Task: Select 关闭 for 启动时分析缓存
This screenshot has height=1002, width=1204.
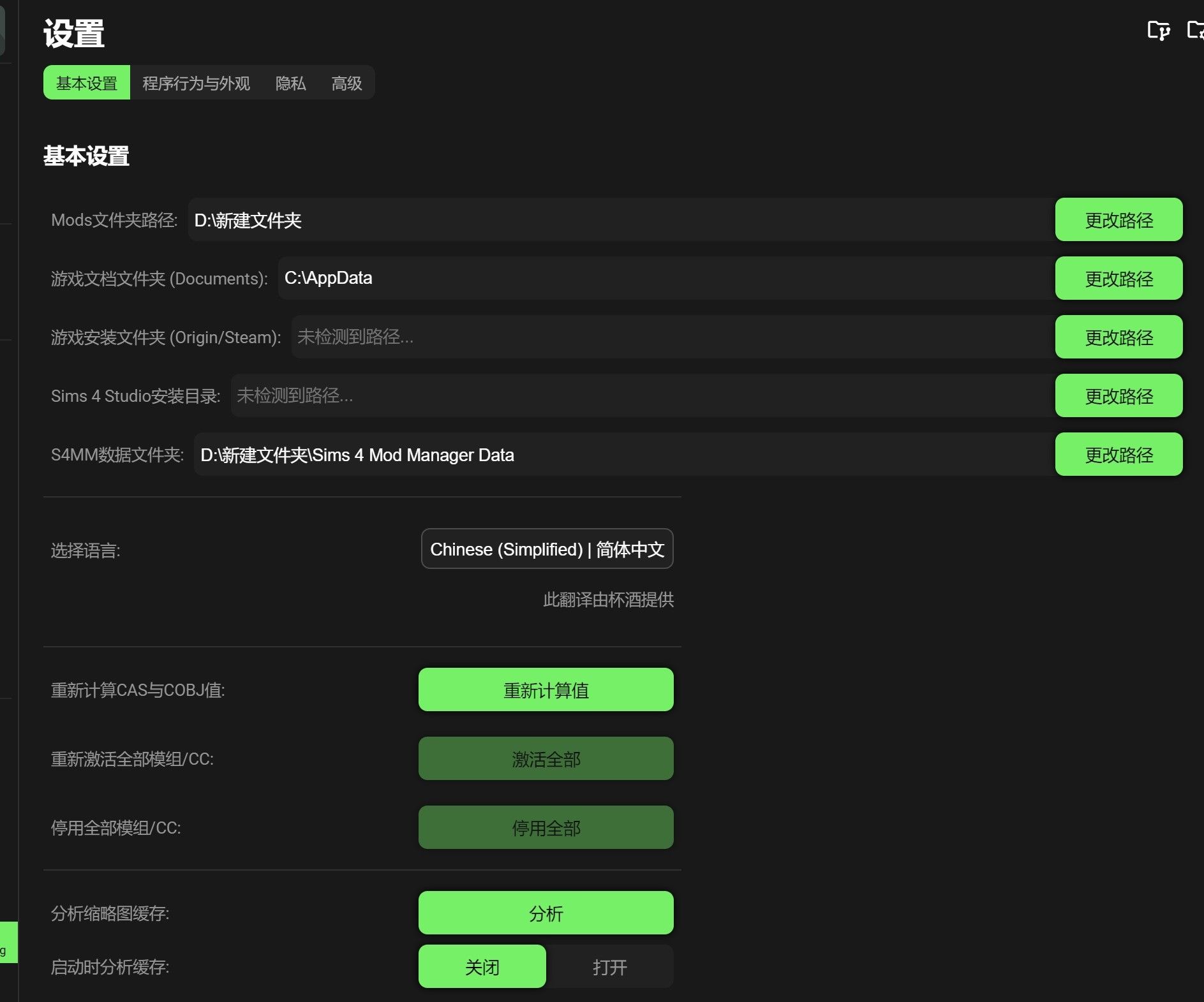Action: (x=482, y=967)
